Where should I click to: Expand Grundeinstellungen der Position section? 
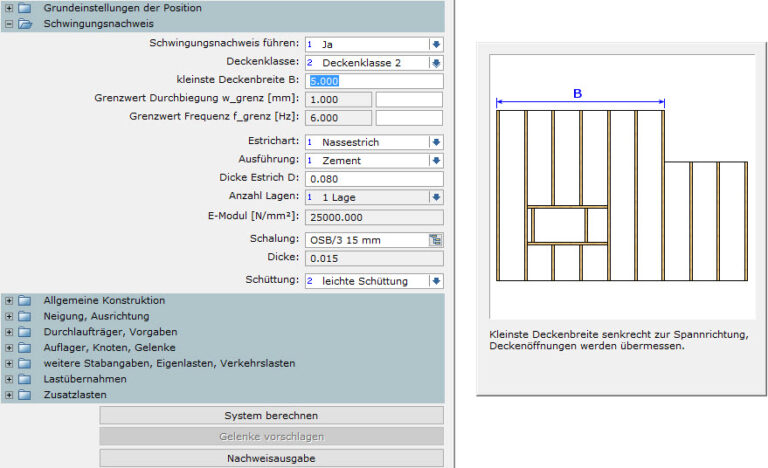tap(9, 8)
